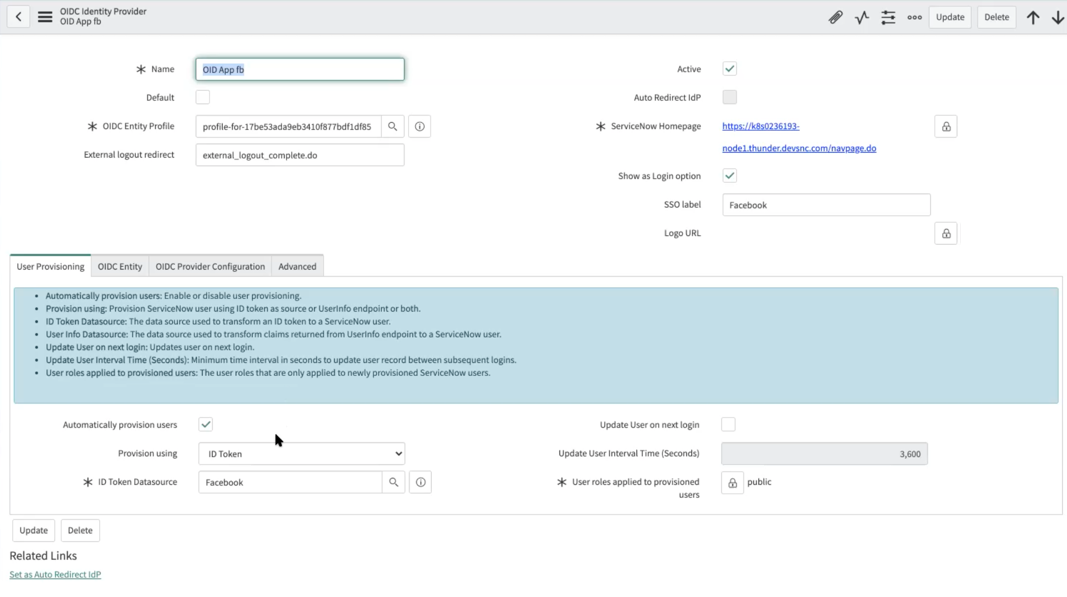Search ID Token Datasource lookup icon
The image size is (1067, 597).
click(393, 482)
